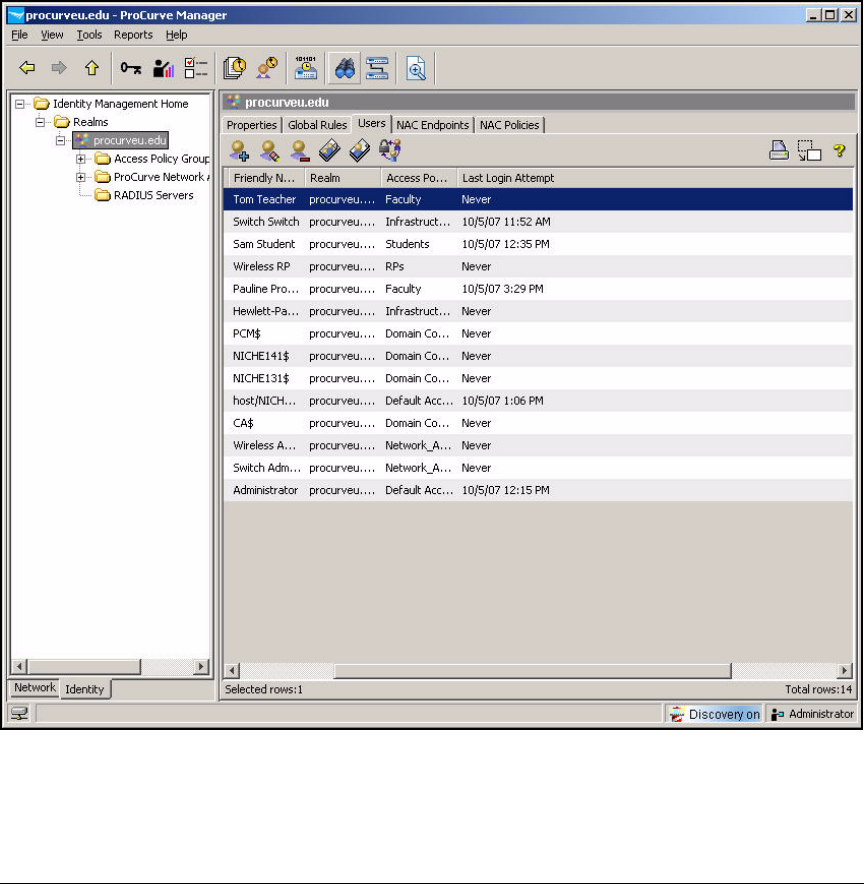
Task: Switch to the NAC Policies tab
Action: [x=509, y=125]
